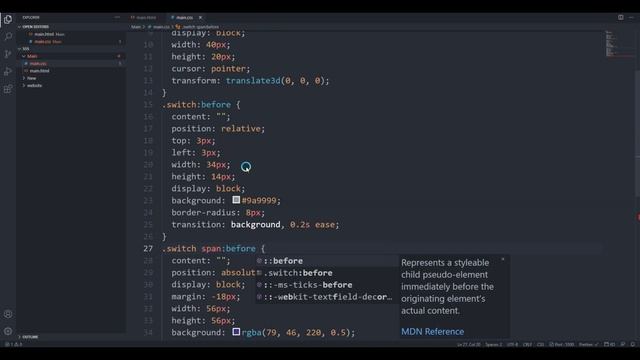Click the .switch span:before breadcrumb
This screenshot has height=360, width=640.
coord(198,27)
